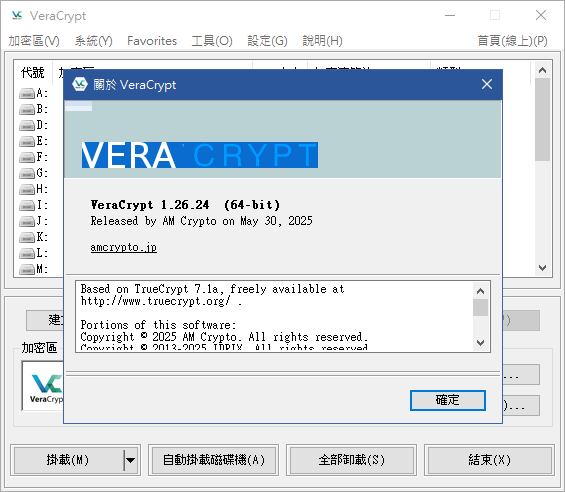
Task: Click drive icon for J: row
Action: 27,221
